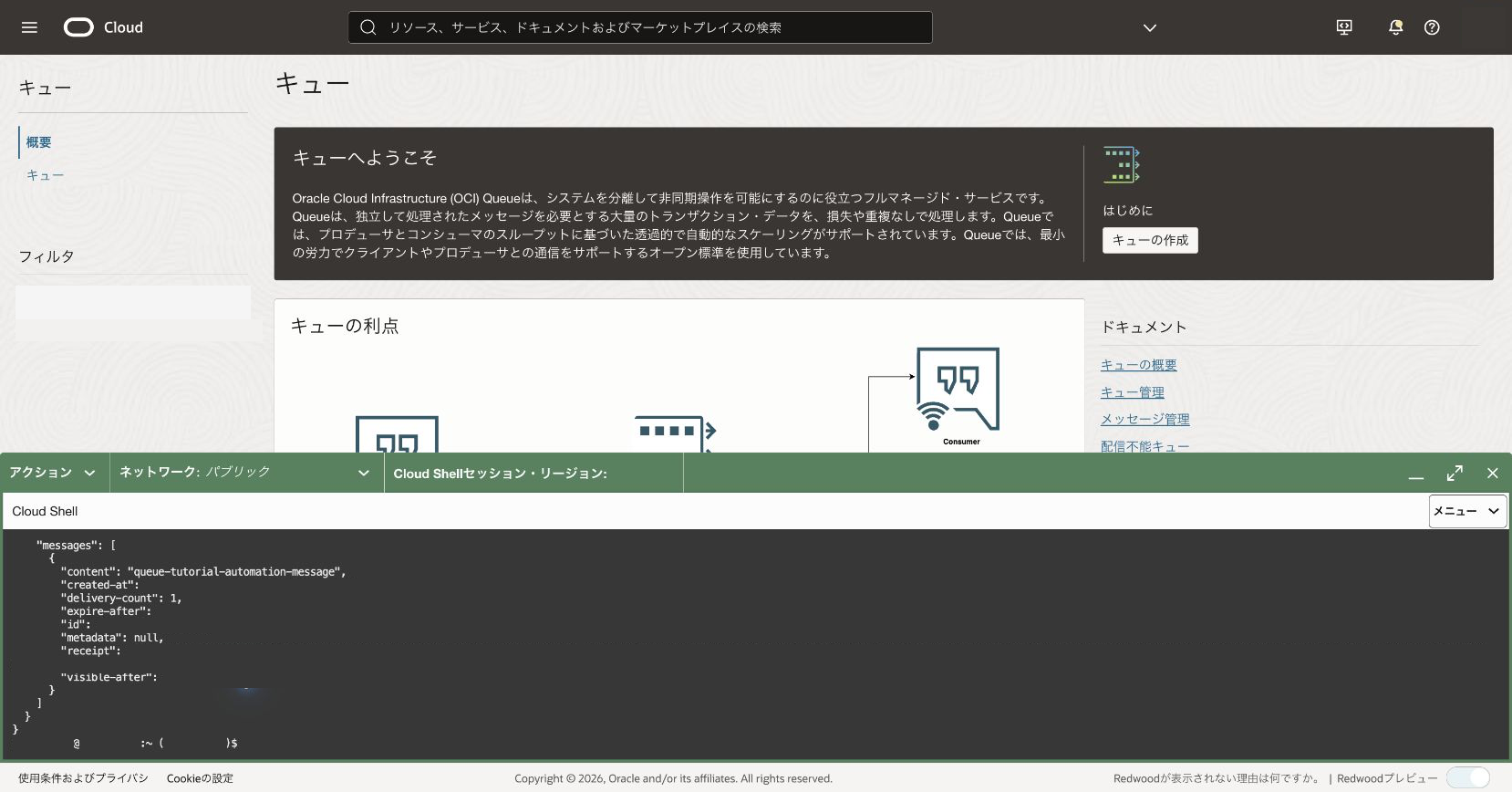Viewport: 1512px width, 792px height.
Task: Open the メニュー dropdown in Cloud Shell
Action: click(x=1467, y=511)
